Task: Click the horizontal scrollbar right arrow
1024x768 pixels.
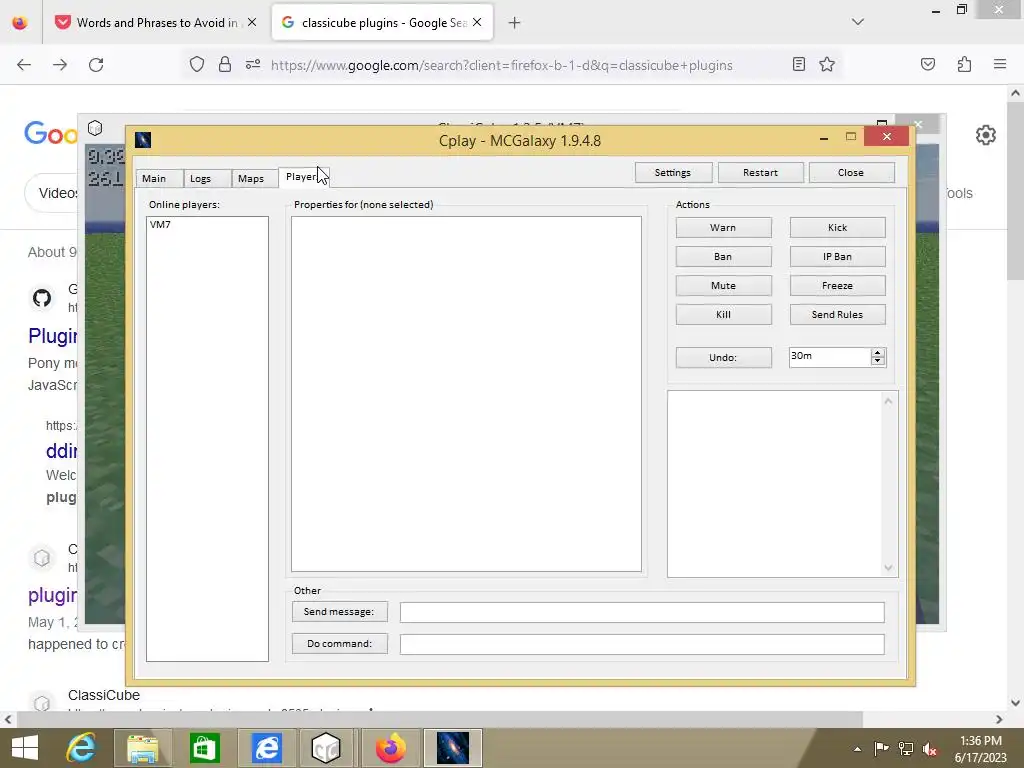Action: 999,720
